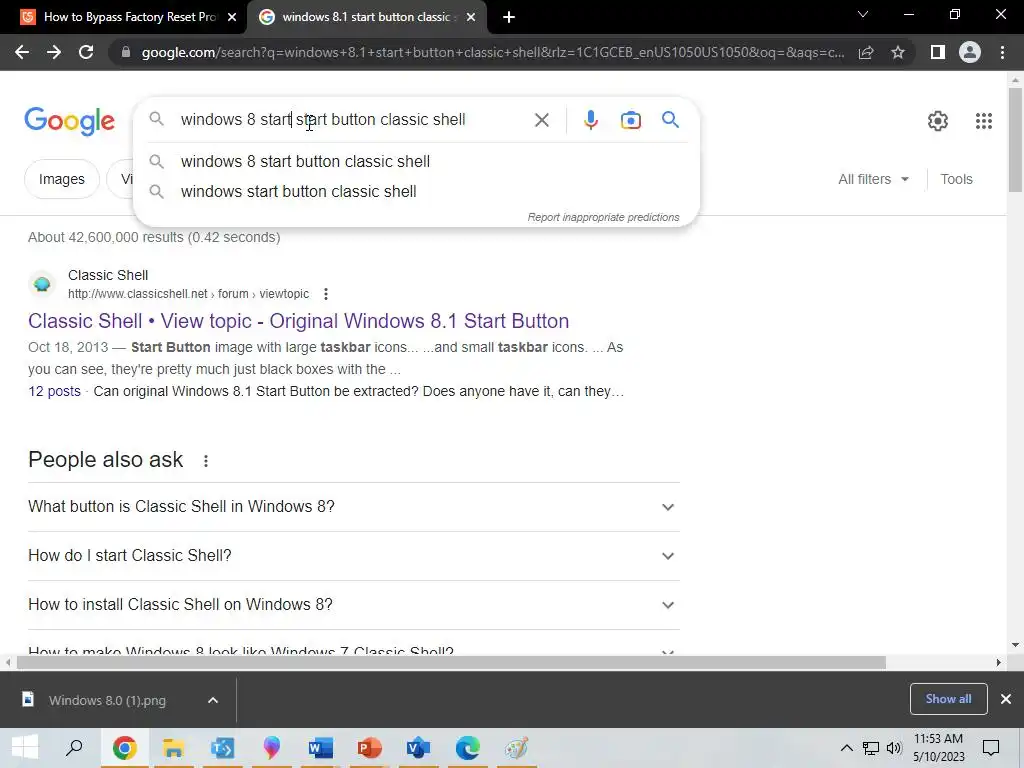The height and width of the screenshot is (768, 1024).
Task: Select the Images filter chip
Action: pos(62,179)
